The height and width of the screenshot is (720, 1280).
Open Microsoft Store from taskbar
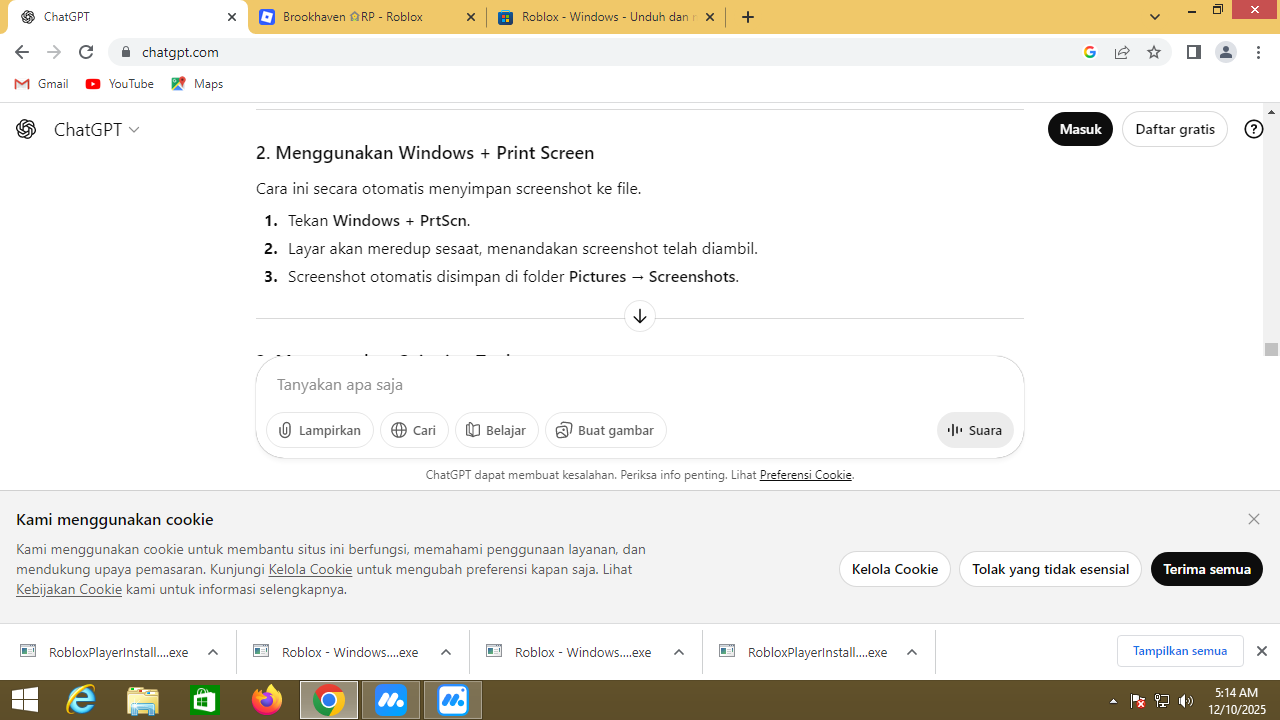click(x=205, y=700)
